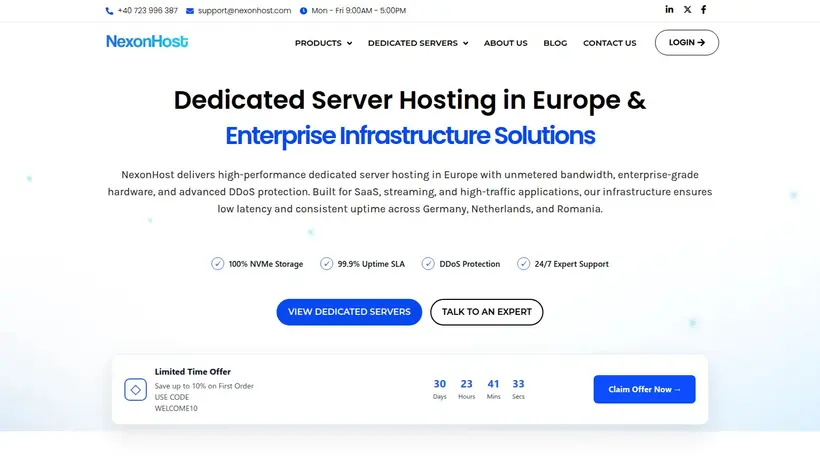The image size is (820, 461).
Task: Click the WELCOME10 promo code text
Action: [176, 408]
